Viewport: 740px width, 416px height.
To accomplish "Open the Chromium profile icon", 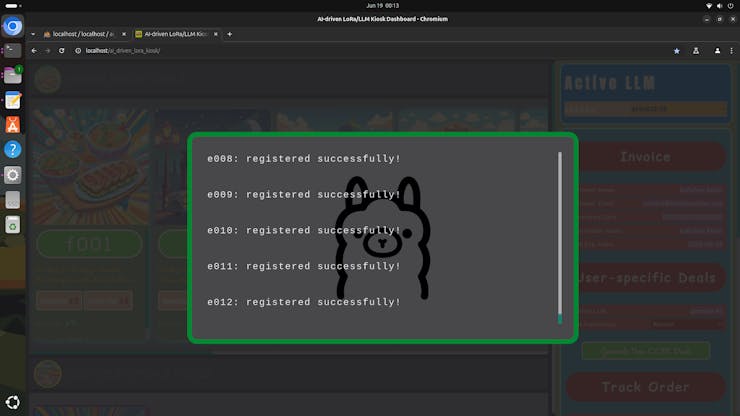I will pos(717,51).
